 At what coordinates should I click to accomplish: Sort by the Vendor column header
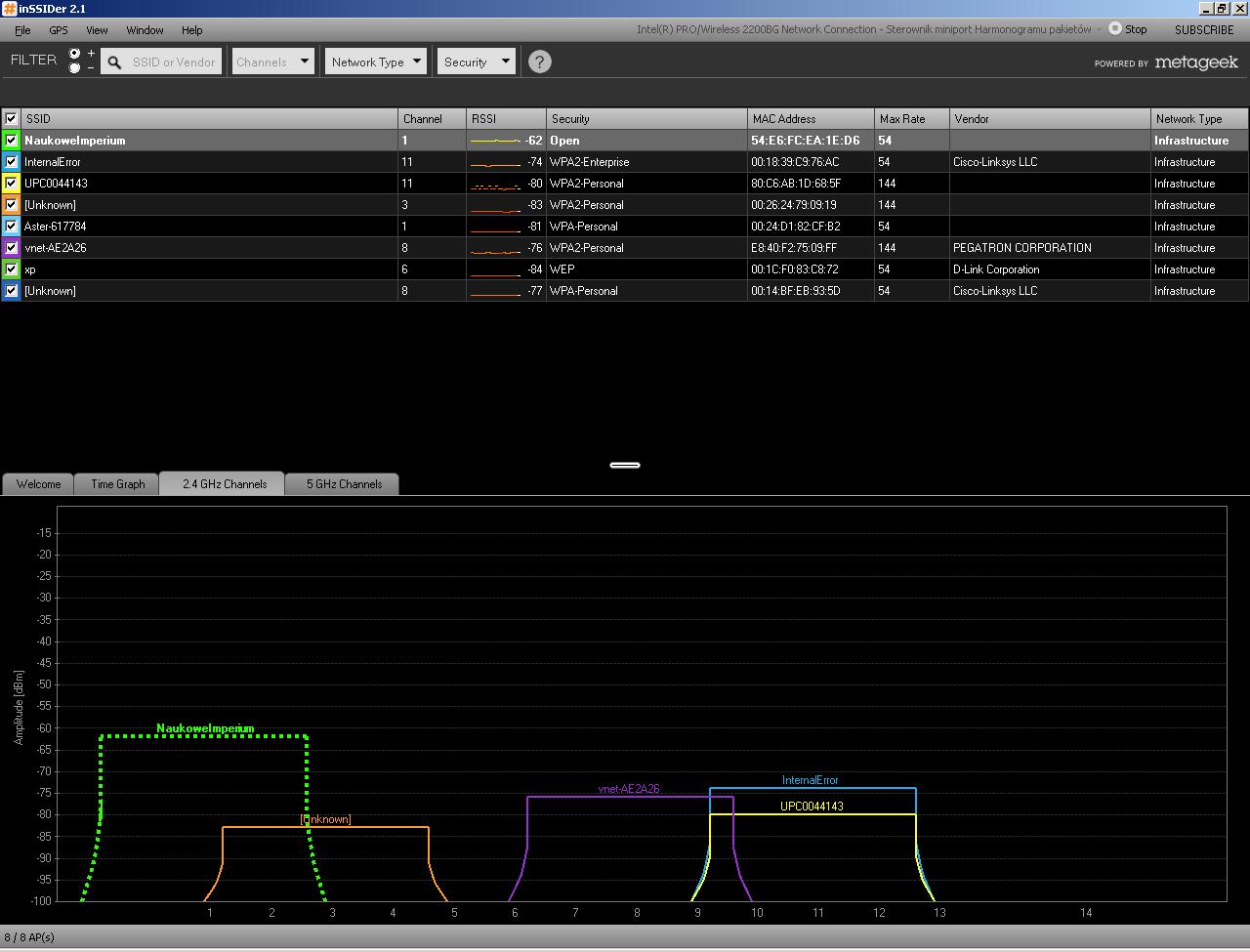coord(1050,119)
